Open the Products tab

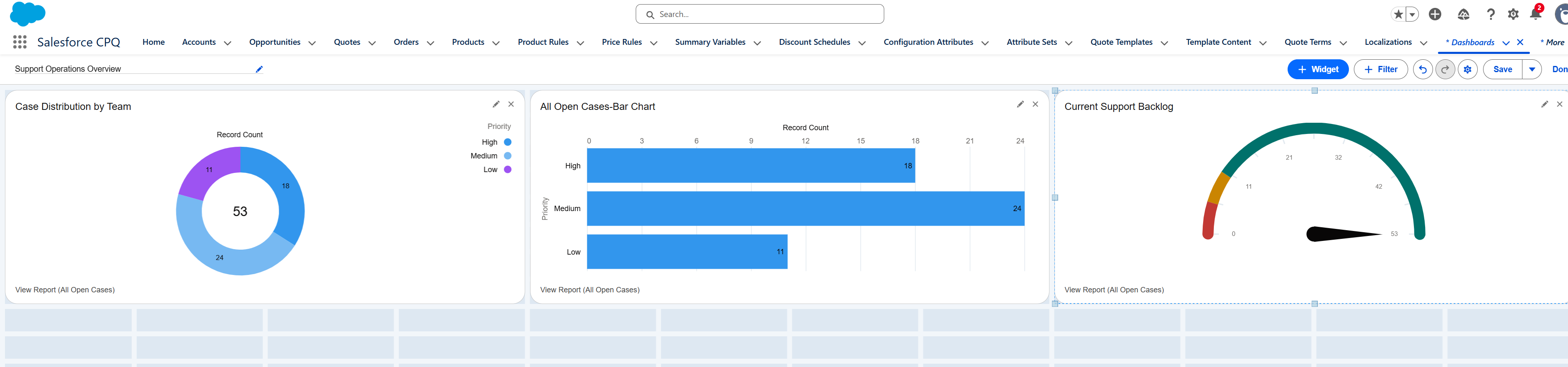(x=468, y=42)
